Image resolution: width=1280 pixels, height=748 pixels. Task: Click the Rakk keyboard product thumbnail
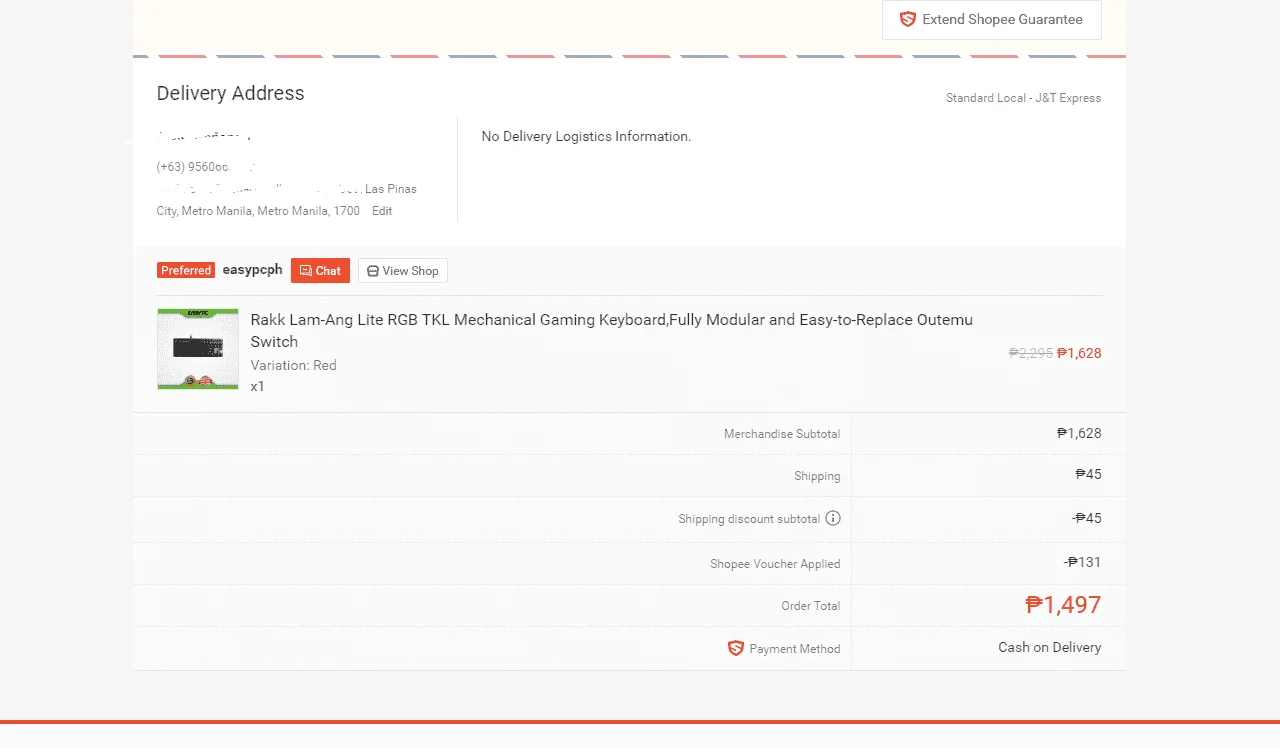[198, 349]
